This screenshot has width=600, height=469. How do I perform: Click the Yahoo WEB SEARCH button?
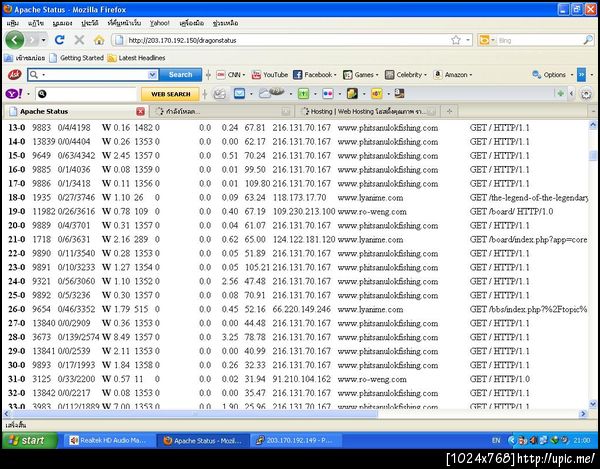[x=170, y=94]
